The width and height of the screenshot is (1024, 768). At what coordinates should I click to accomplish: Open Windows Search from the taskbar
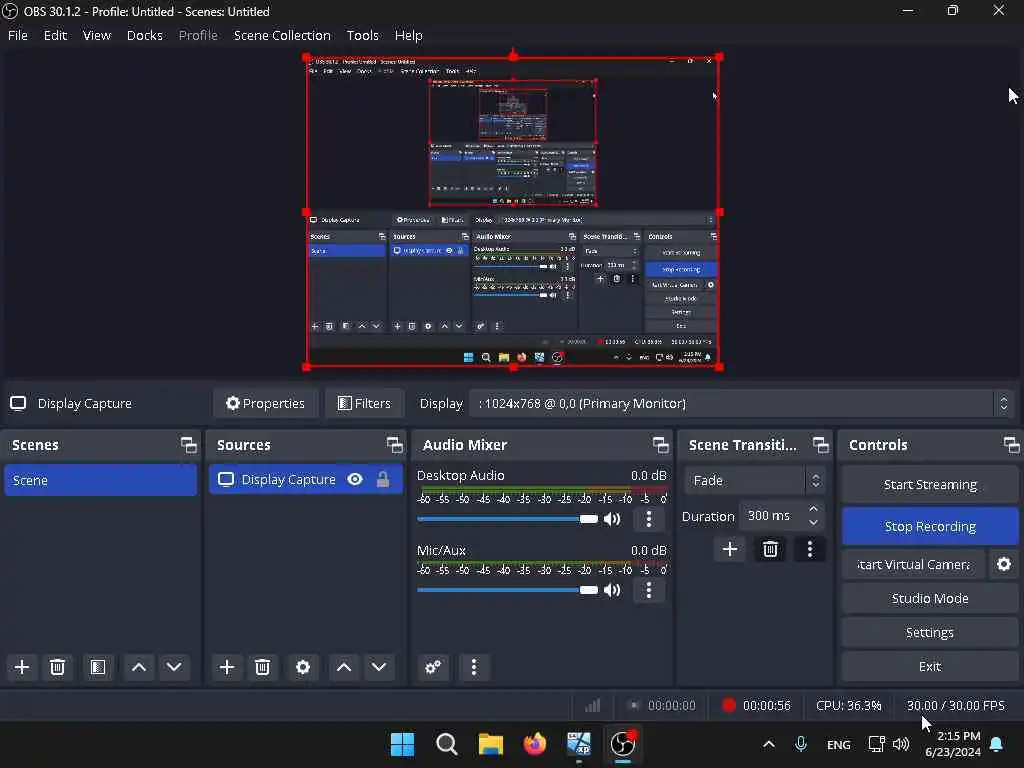tap(447, 744)
